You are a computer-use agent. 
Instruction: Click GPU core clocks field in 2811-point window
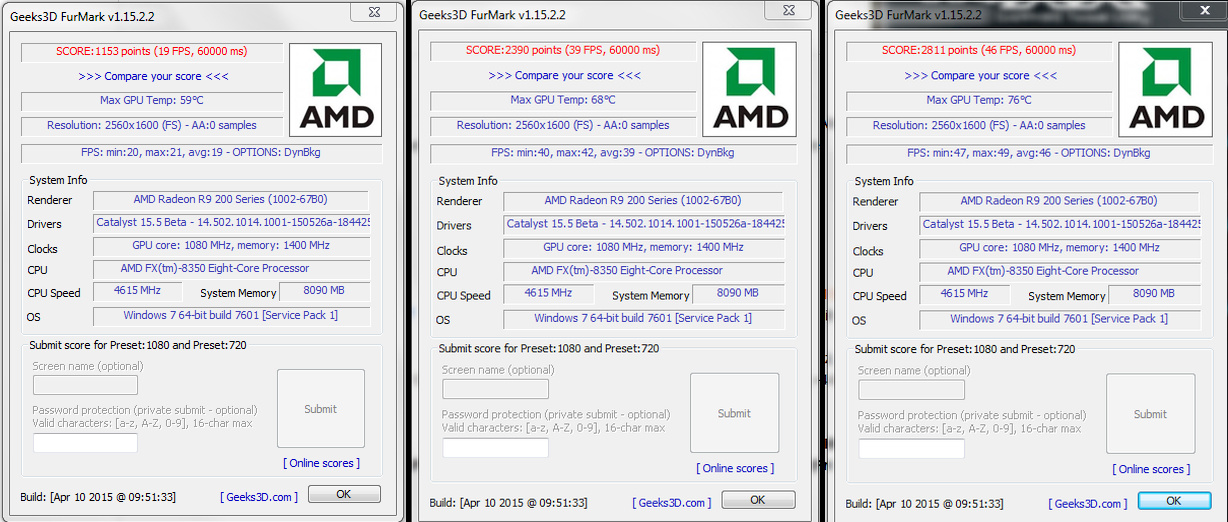point(1060,247)
